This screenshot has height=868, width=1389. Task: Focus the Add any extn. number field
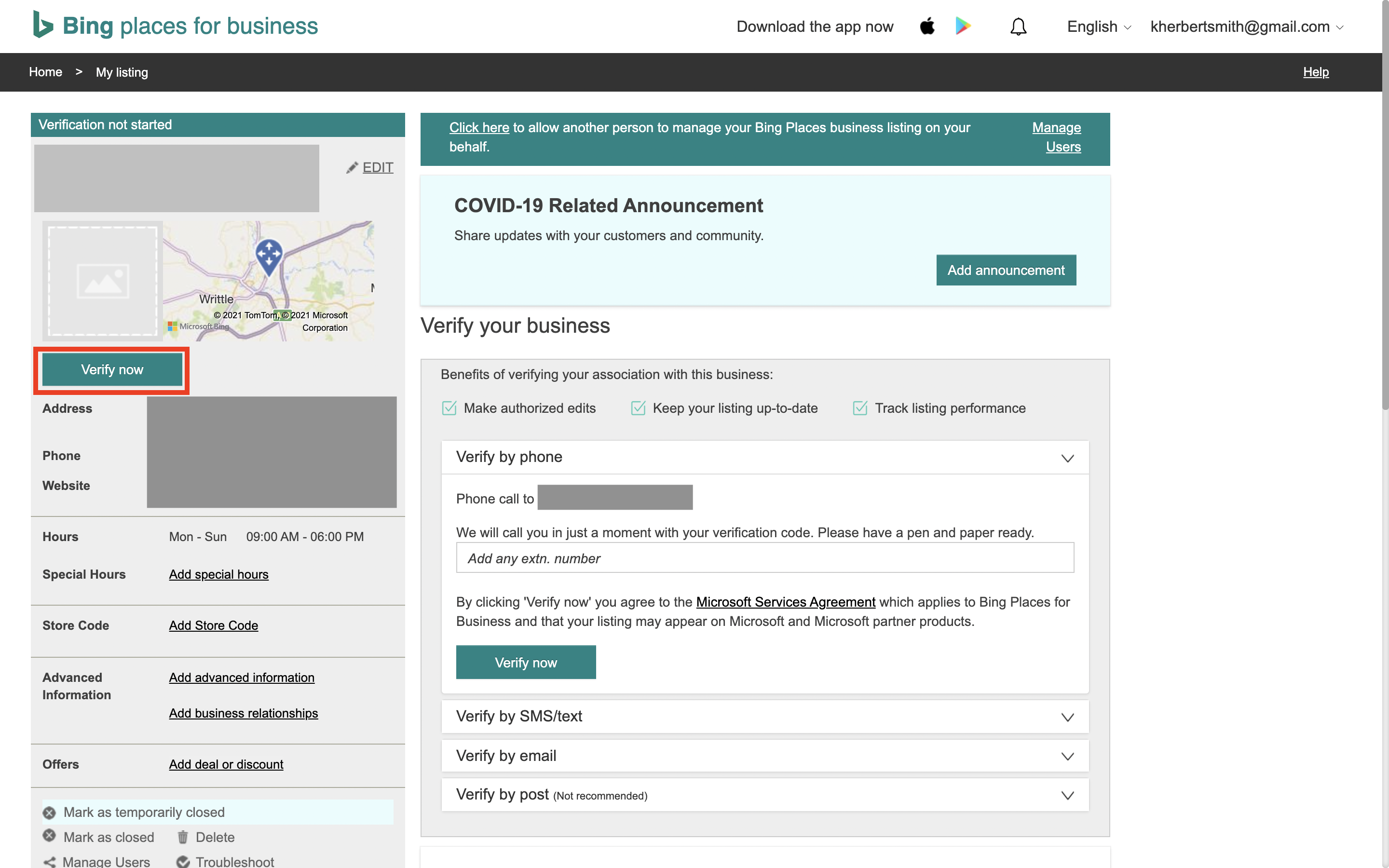(x=764, y=557)
